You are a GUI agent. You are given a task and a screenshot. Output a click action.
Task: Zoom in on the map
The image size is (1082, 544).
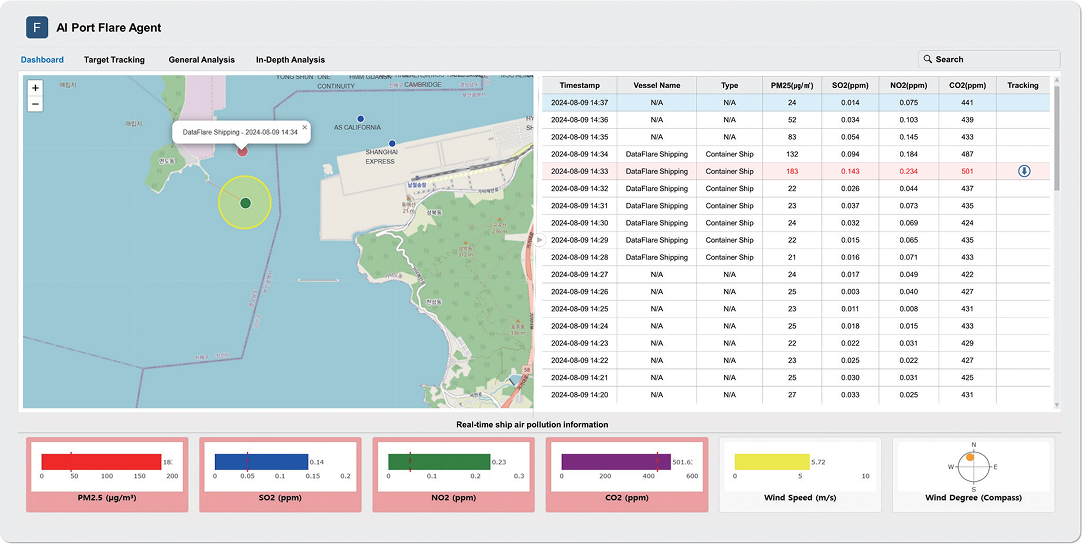point(36,88)
